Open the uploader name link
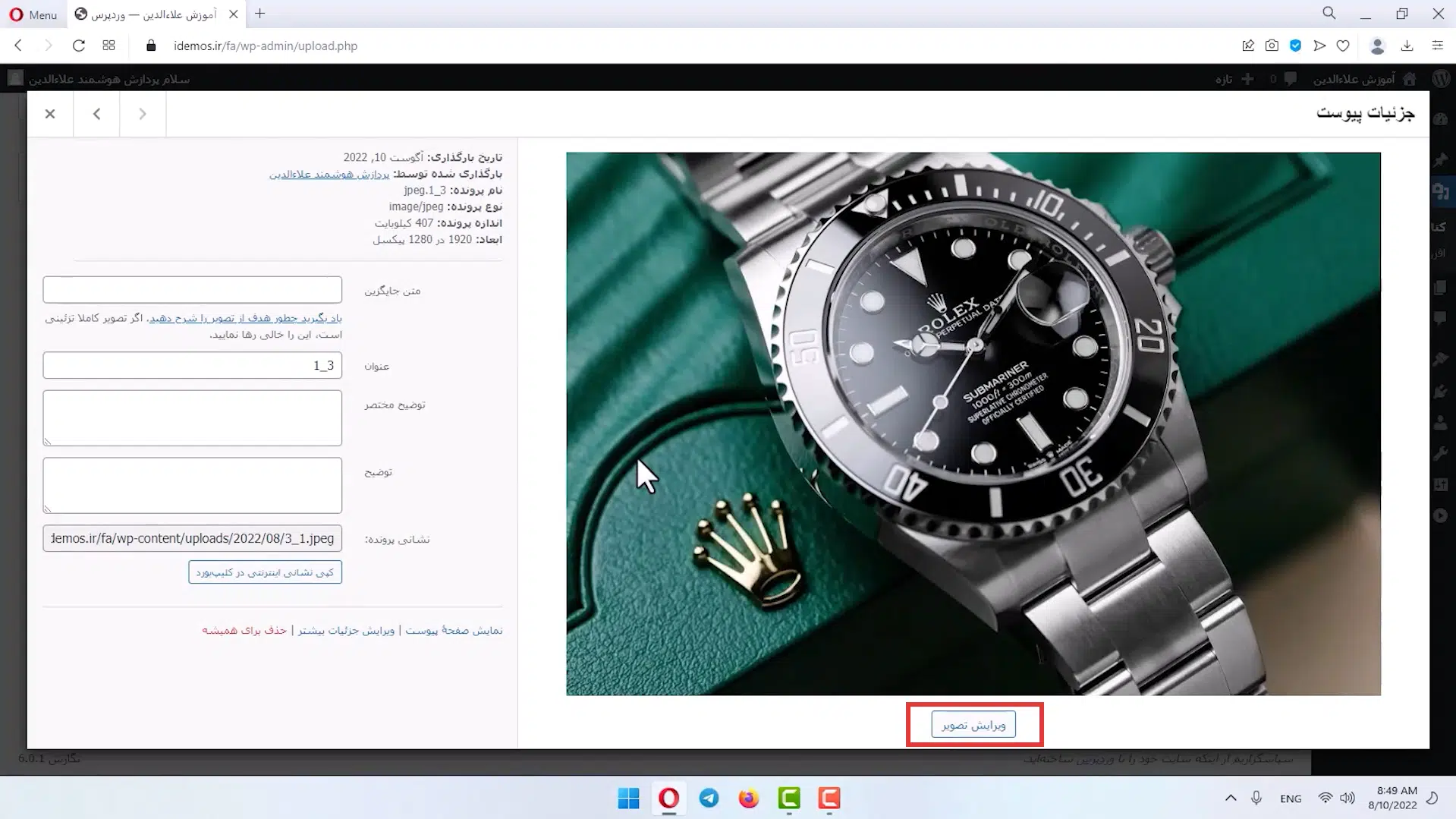Viewport: 1456px width, 819px height. (329, 174)
